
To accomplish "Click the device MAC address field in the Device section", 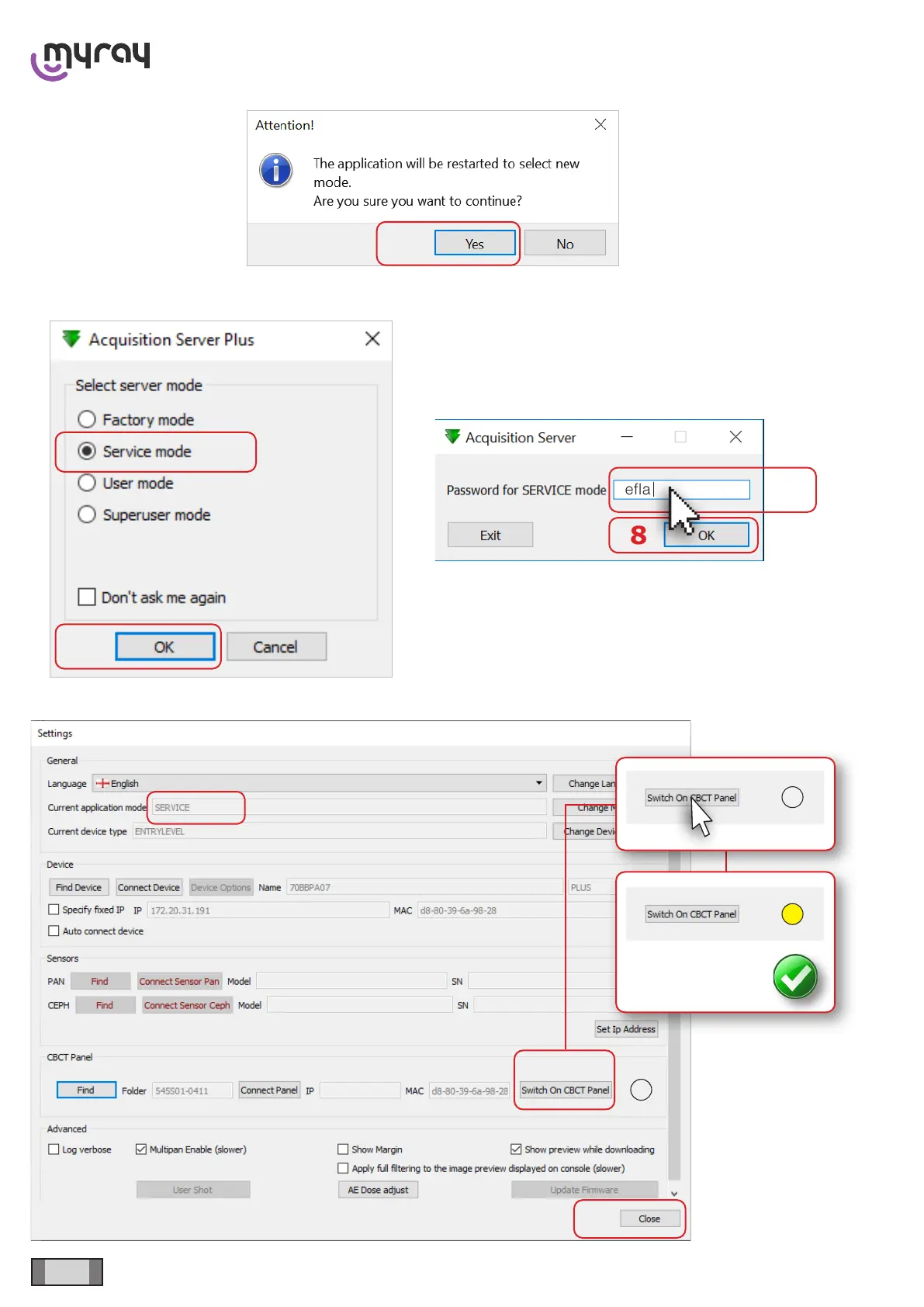I will point(516,910).
